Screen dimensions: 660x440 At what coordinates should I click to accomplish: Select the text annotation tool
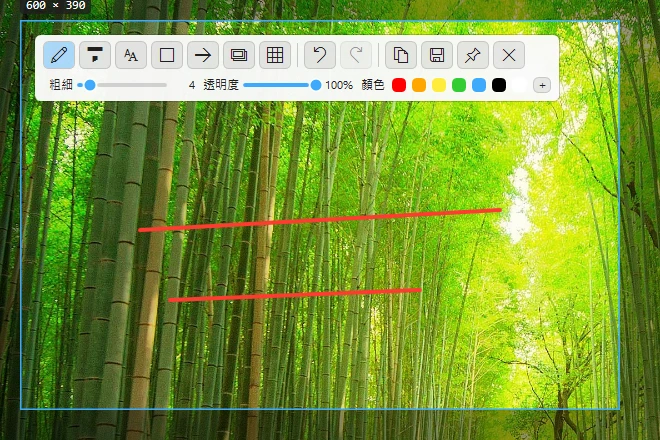(131, 55)
